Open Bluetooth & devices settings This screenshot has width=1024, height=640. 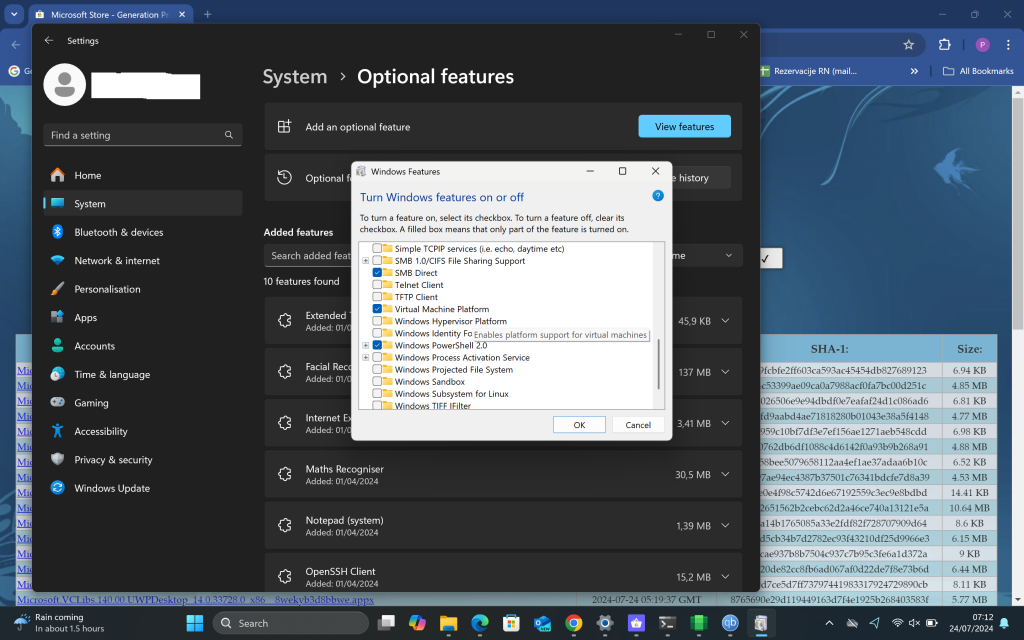[118, 232]
